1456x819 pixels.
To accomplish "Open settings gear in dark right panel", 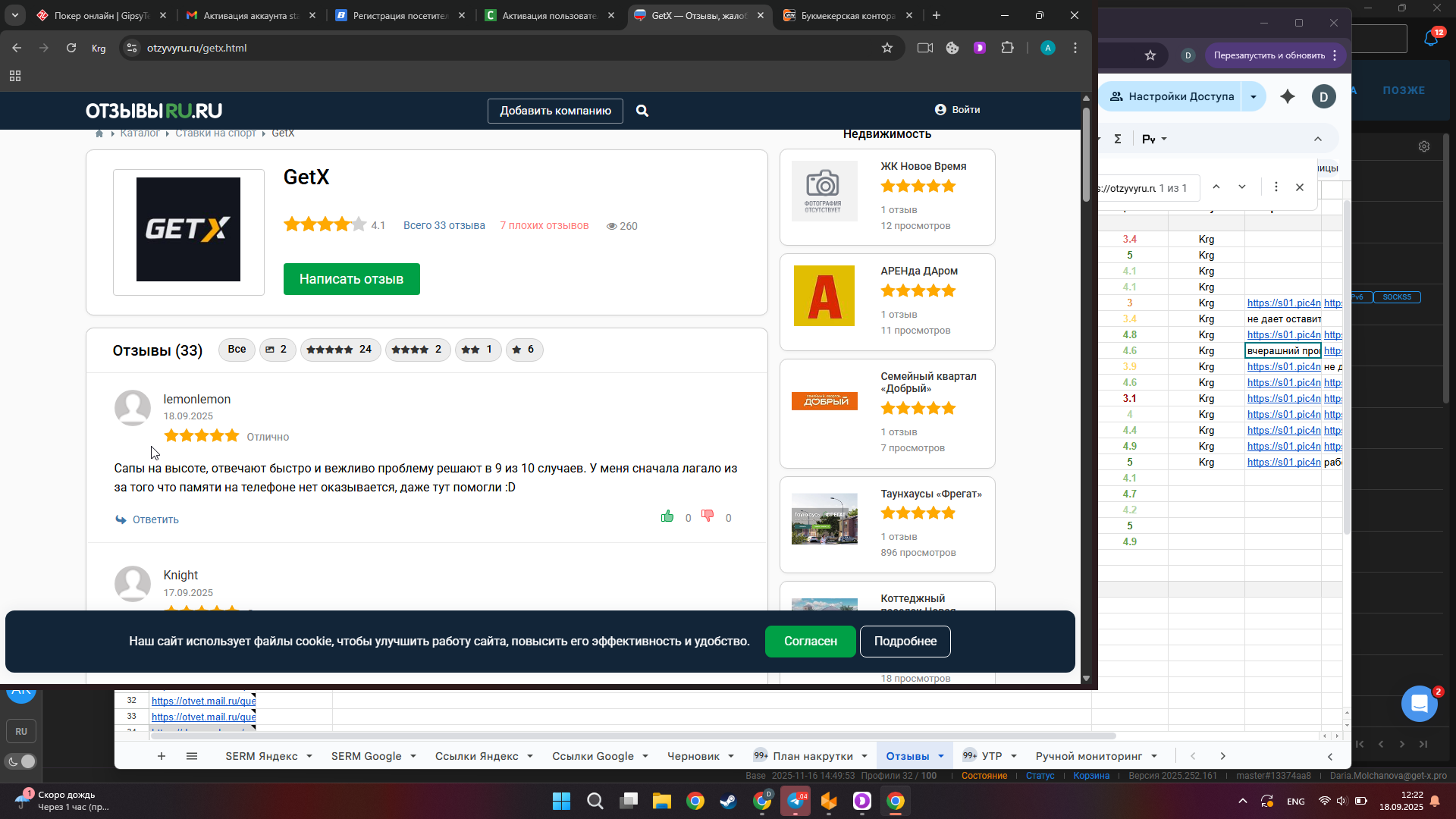I will tap(1424, 146).
